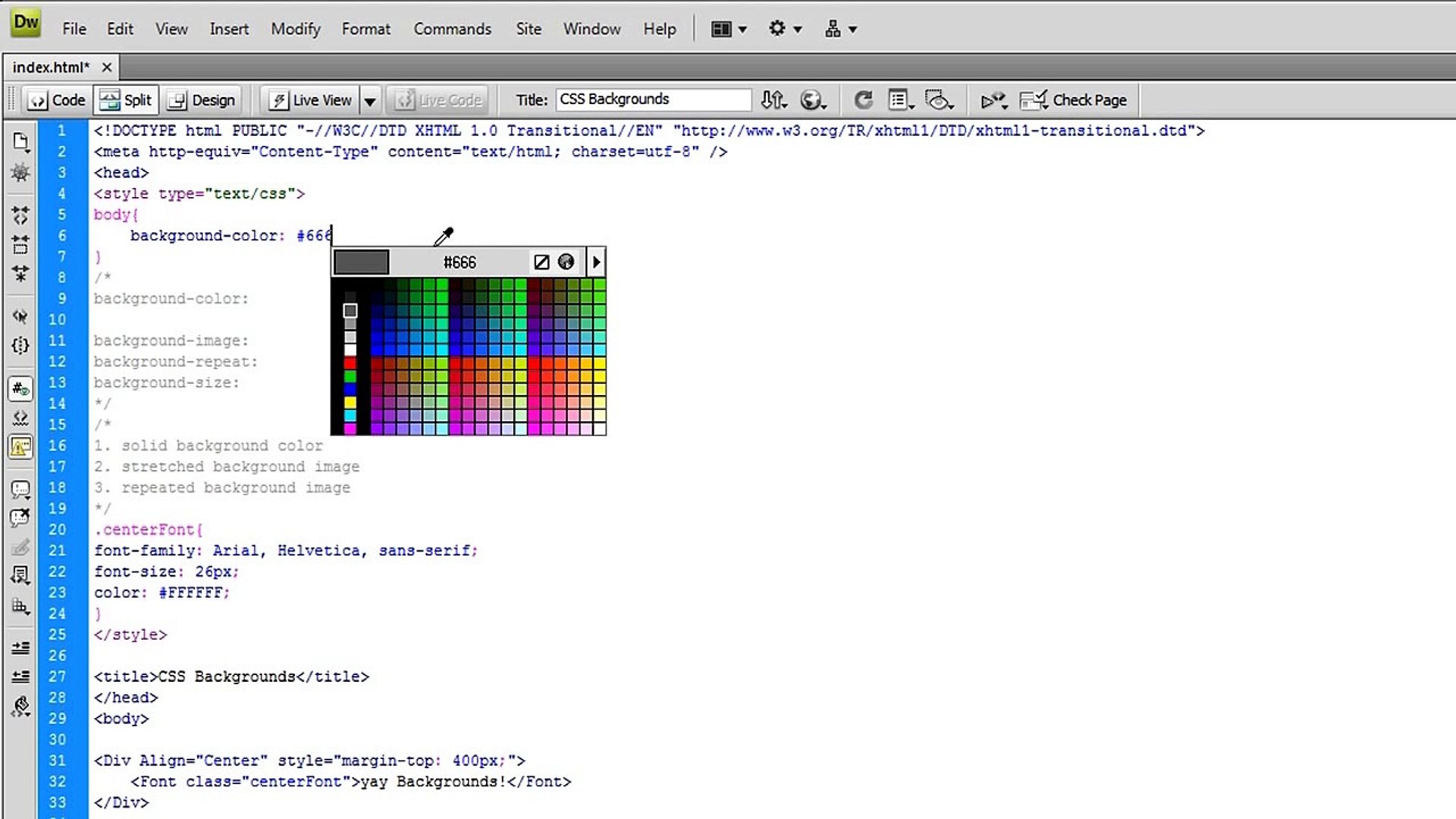Open the Modify menu
Screen dimensions: 1456x819
[x=296, y=29]
